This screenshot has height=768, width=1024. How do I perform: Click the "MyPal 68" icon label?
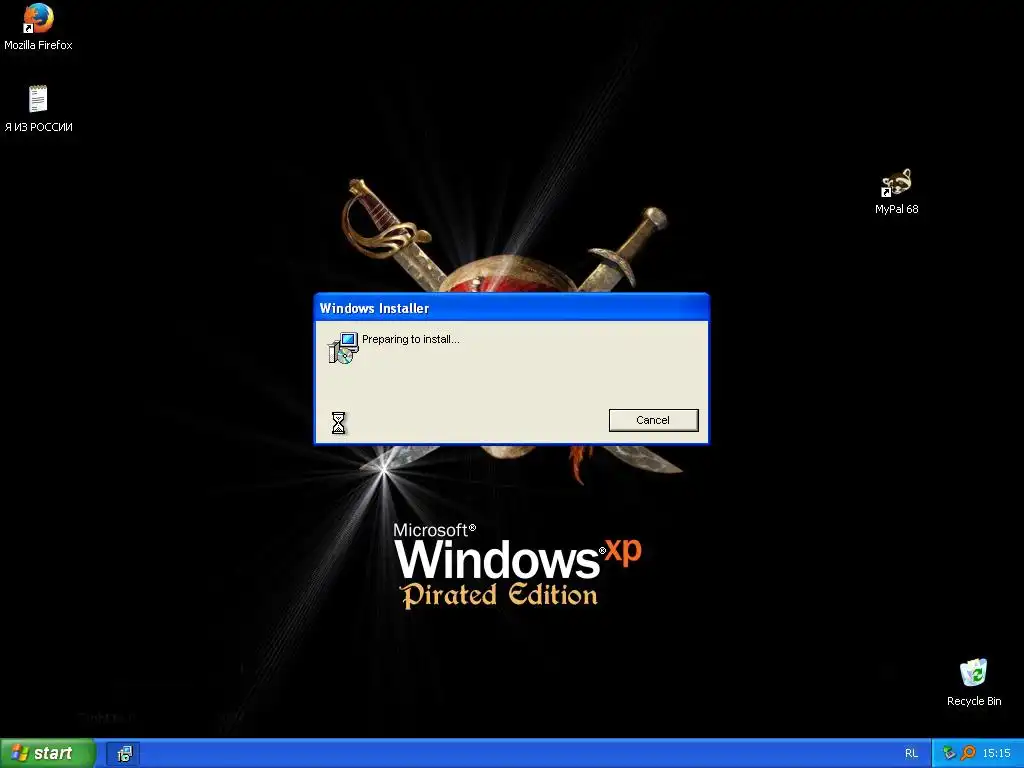[x=896, y=209]
